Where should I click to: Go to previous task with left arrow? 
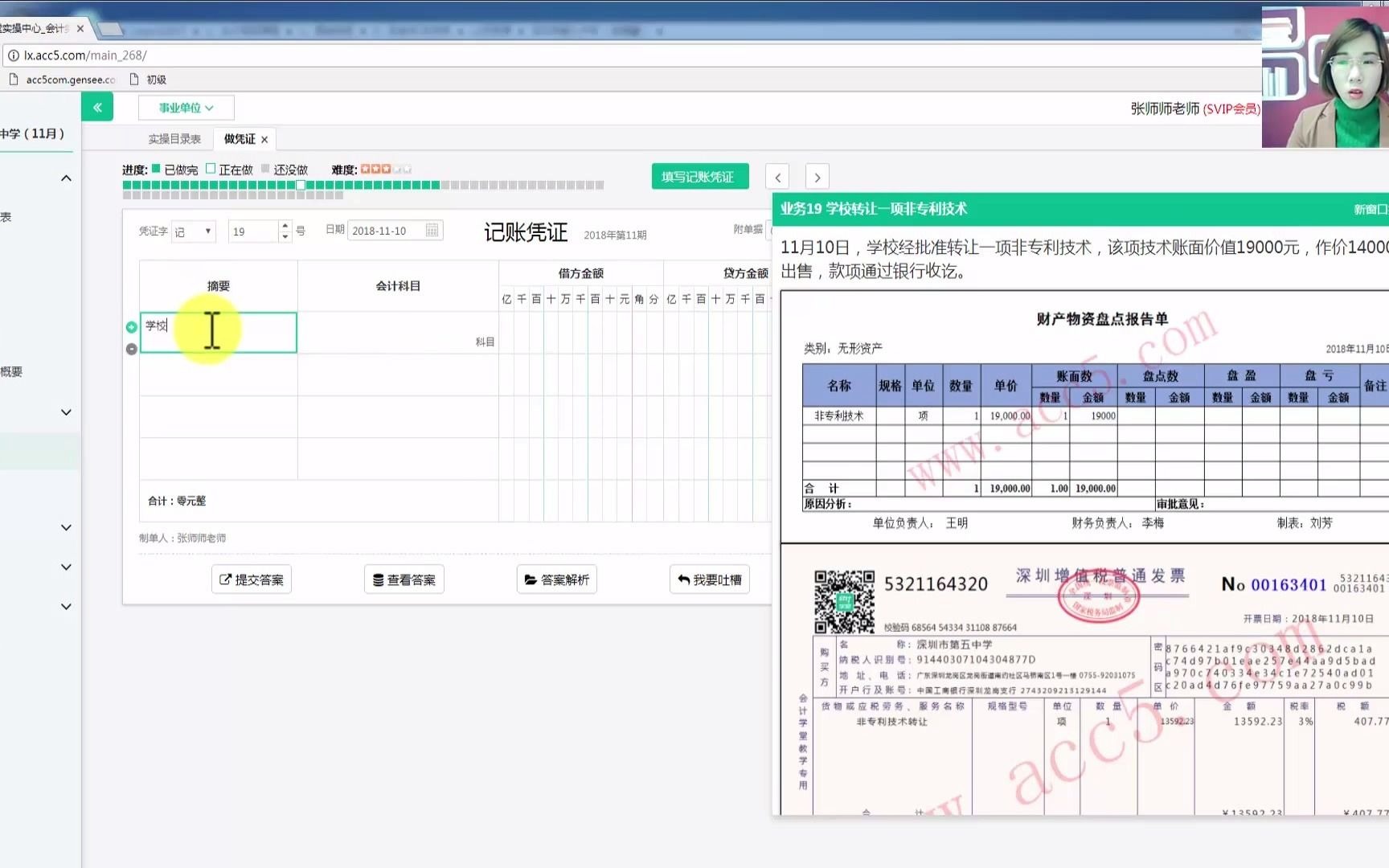tap(778, 177)
